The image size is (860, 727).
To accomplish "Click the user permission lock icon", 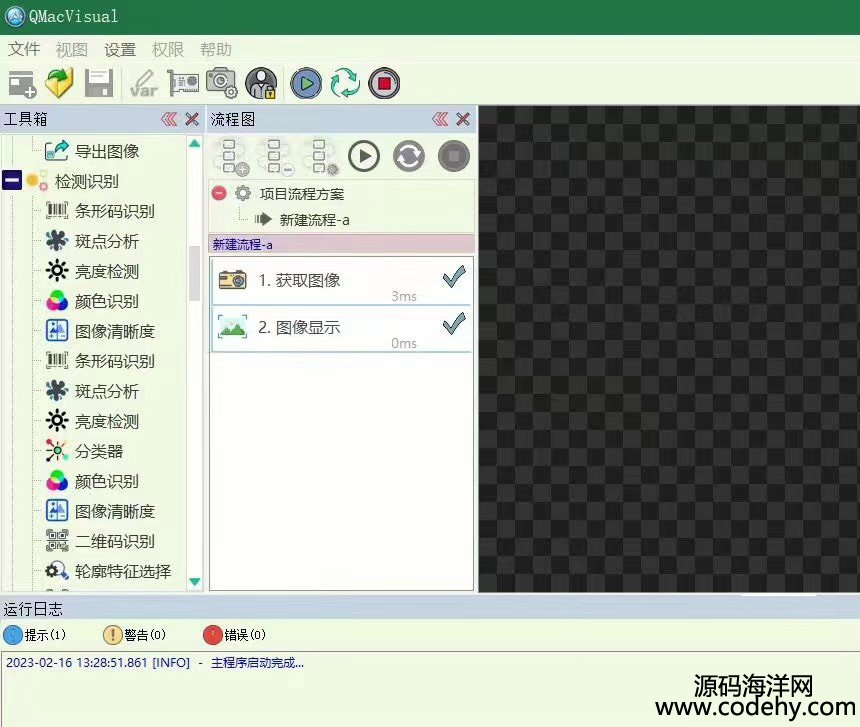I will click(x=261, y=83).
